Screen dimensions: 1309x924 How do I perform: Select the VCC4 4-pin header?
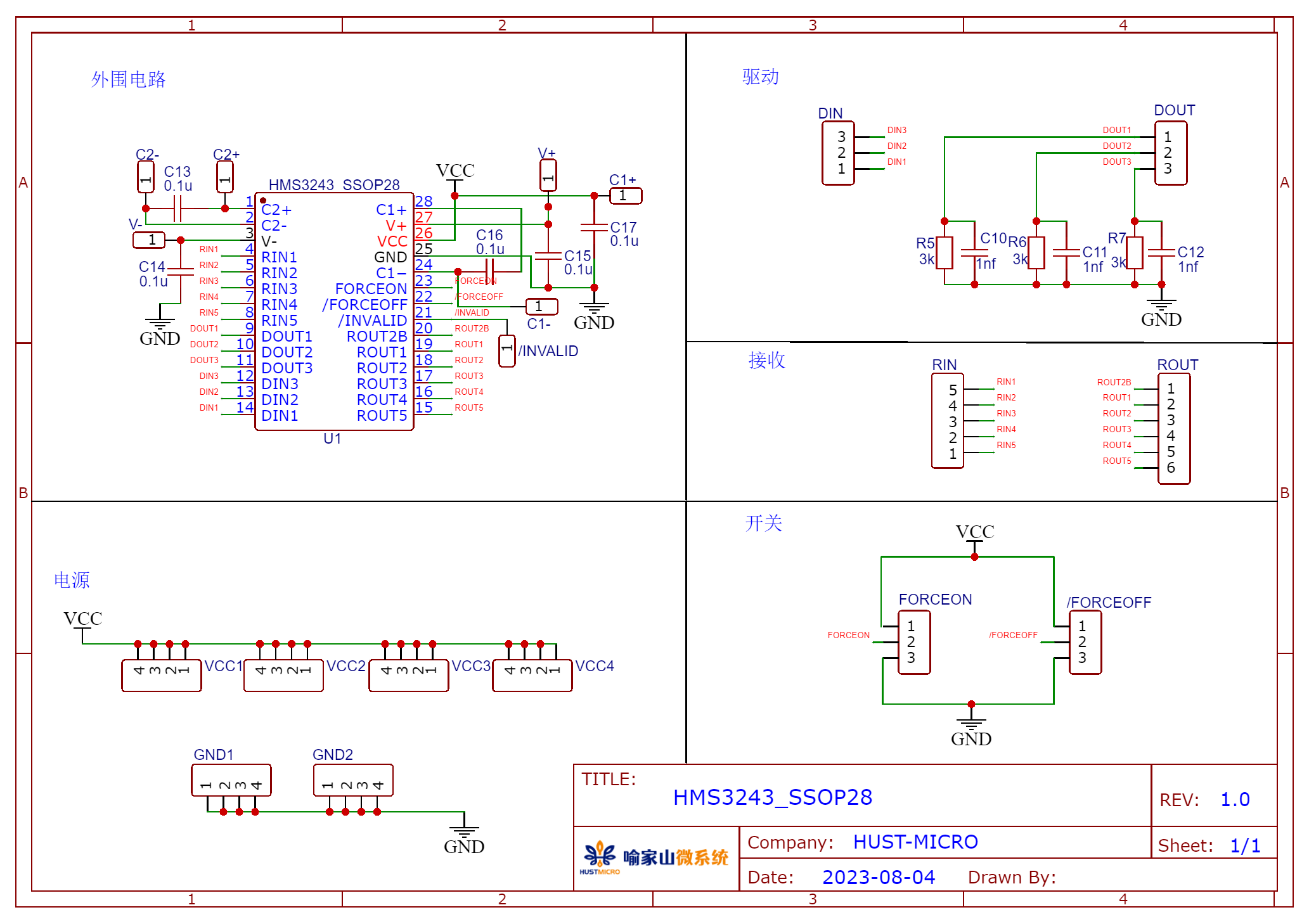[x=532, y=676]
